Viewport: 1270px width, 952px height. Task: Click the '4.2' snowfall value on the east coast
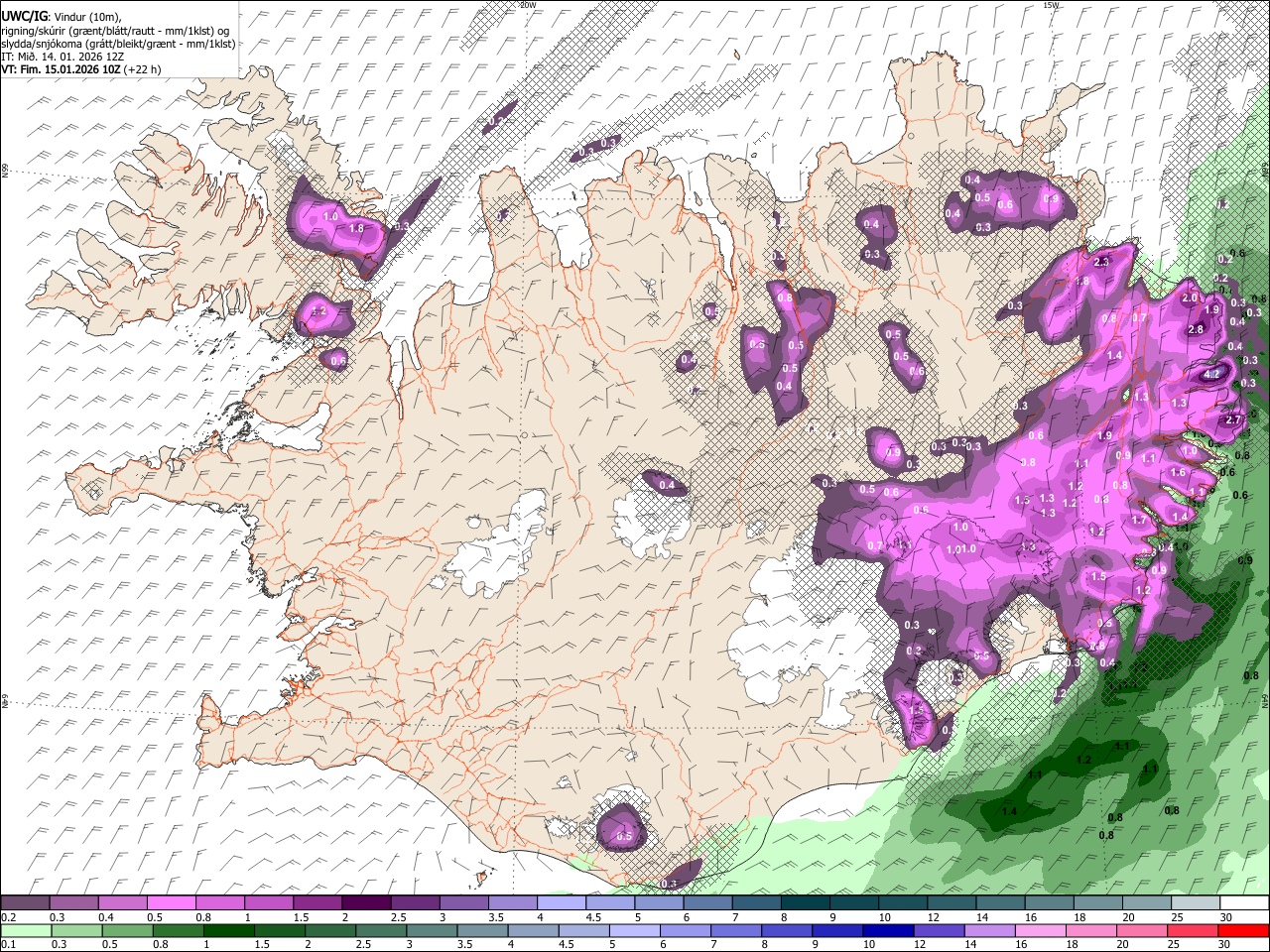(x=1211, y=375)
